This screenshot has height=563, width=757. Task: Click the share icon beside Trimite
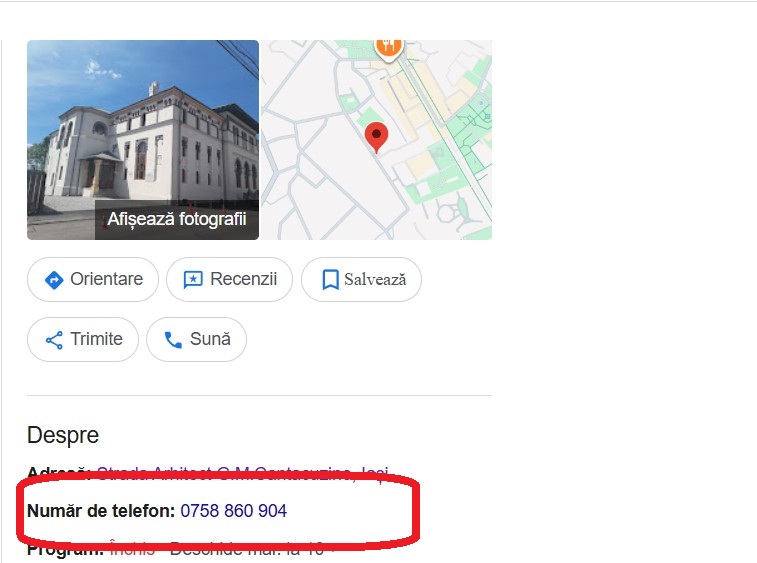click(54, 340)
